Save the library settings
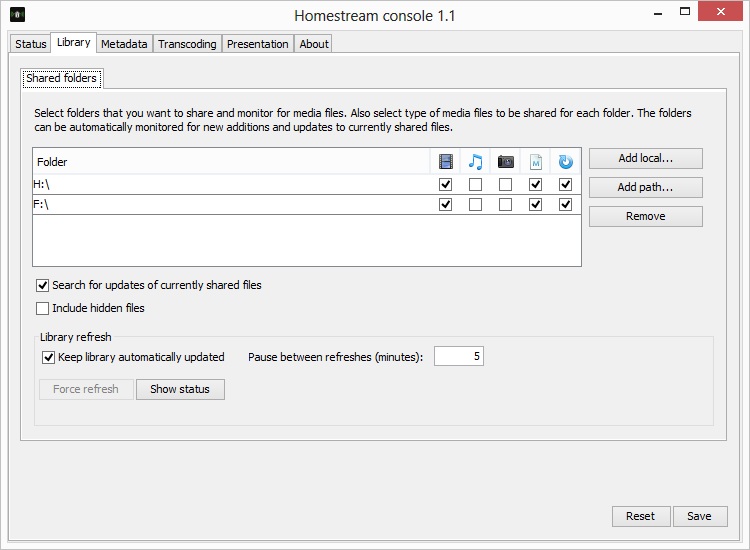 coord(700,517)
